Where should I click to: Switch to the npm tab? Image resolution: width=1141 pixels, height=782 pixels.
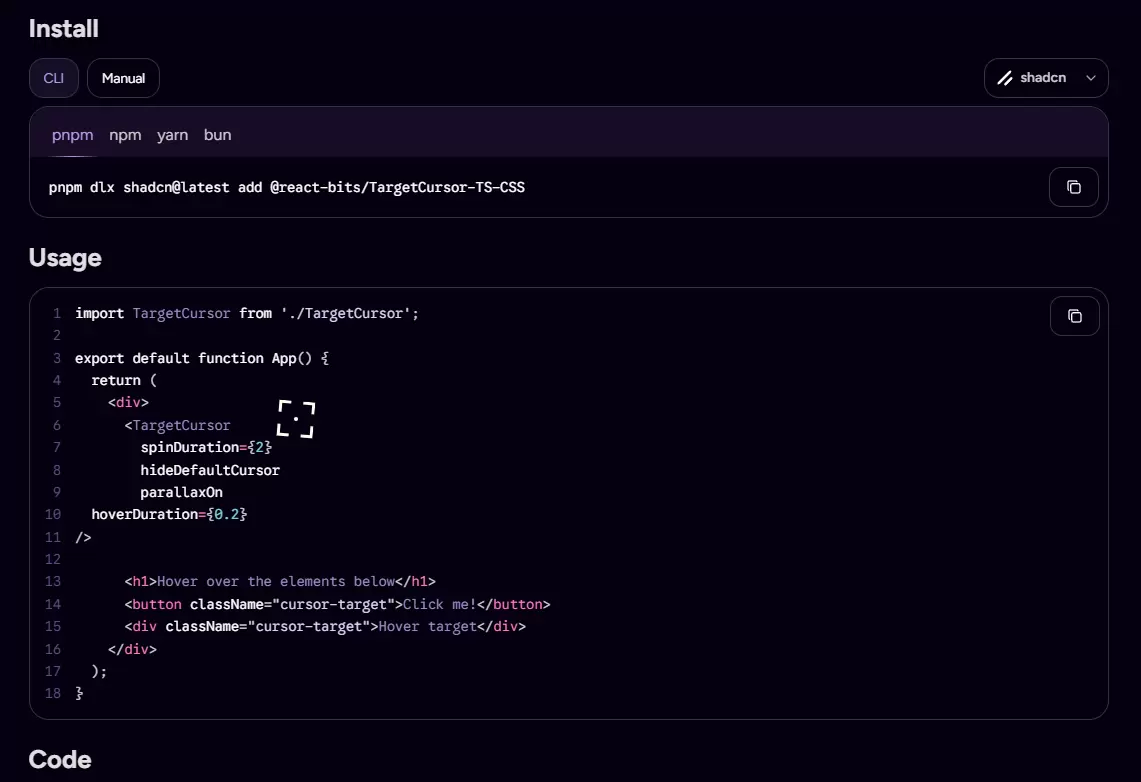pyautogui.click(x=125, y=135)
